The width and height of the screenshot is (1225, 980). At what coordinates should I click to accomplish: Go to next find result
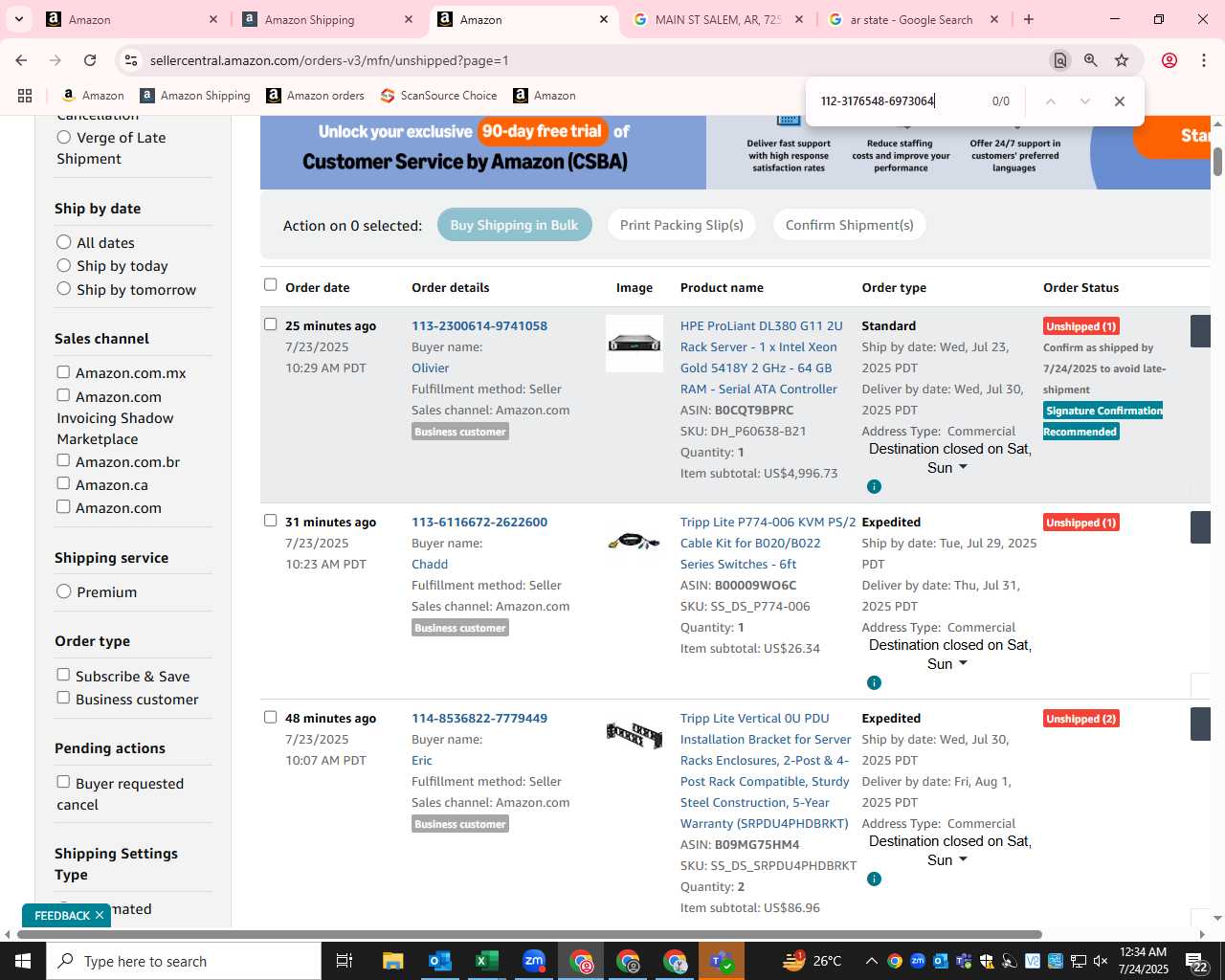1085,101
